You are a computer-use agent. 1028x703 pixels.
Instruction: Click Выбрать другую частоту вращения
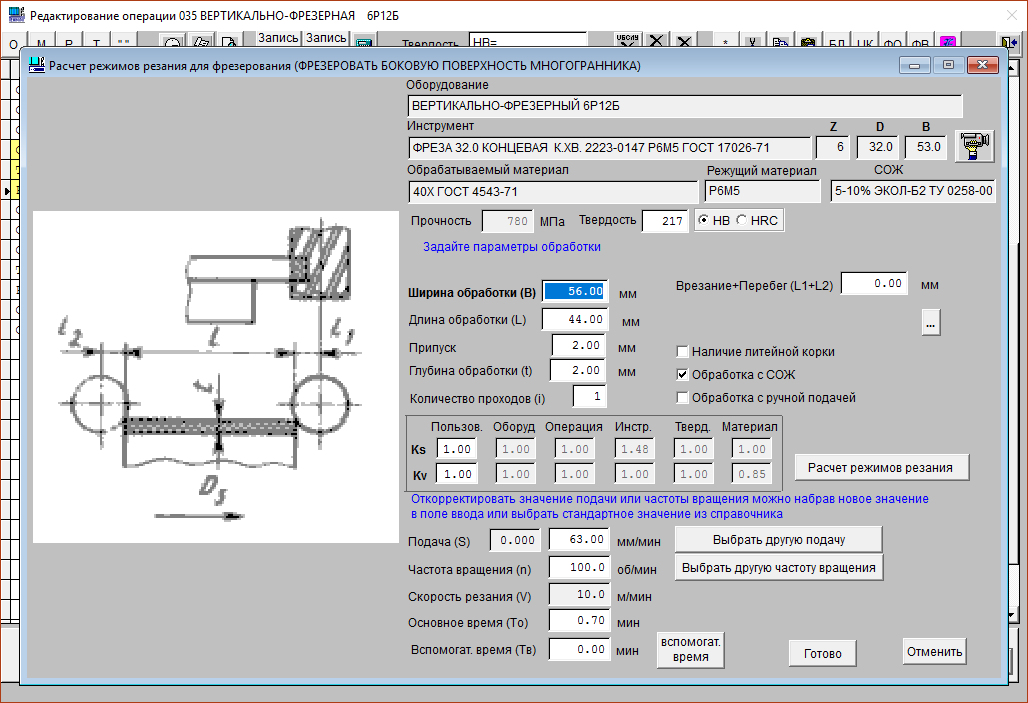[779, 568]
